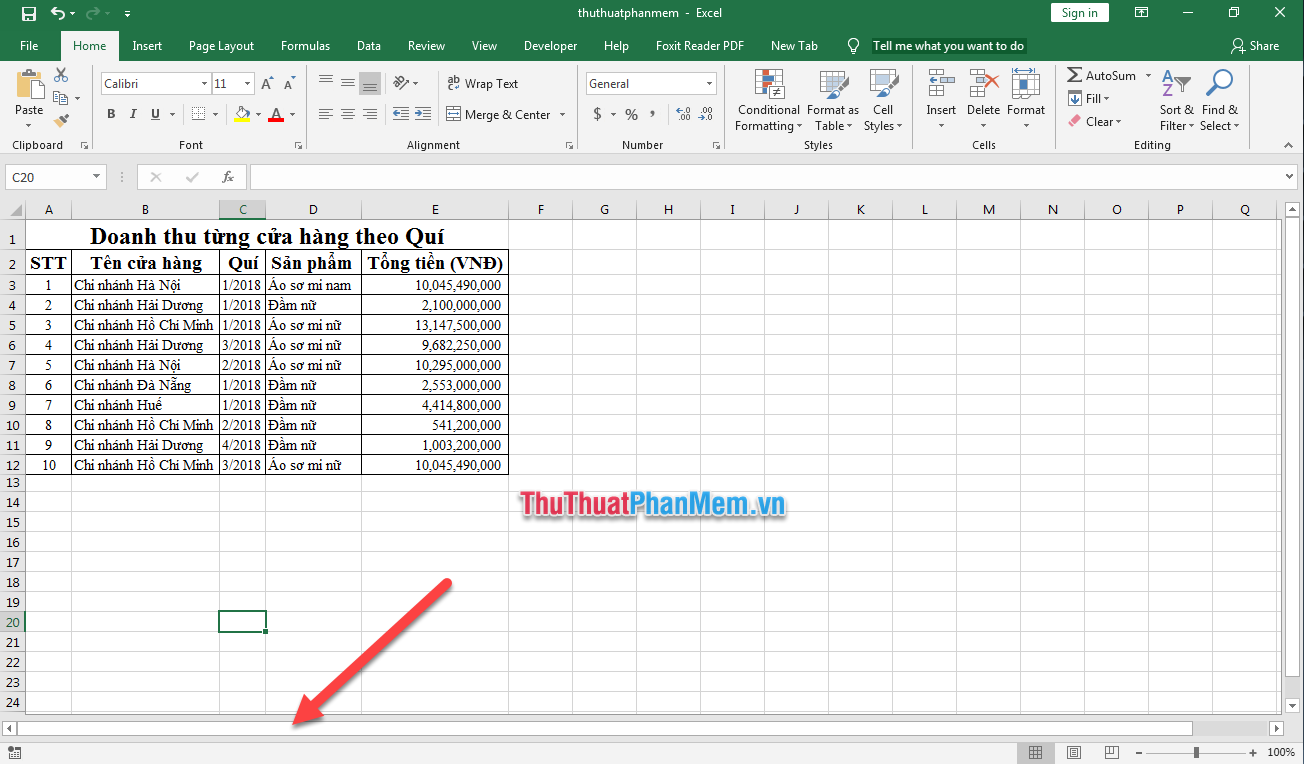
Task: Switch to Page Layout view icon
Action: point(1074,752)
